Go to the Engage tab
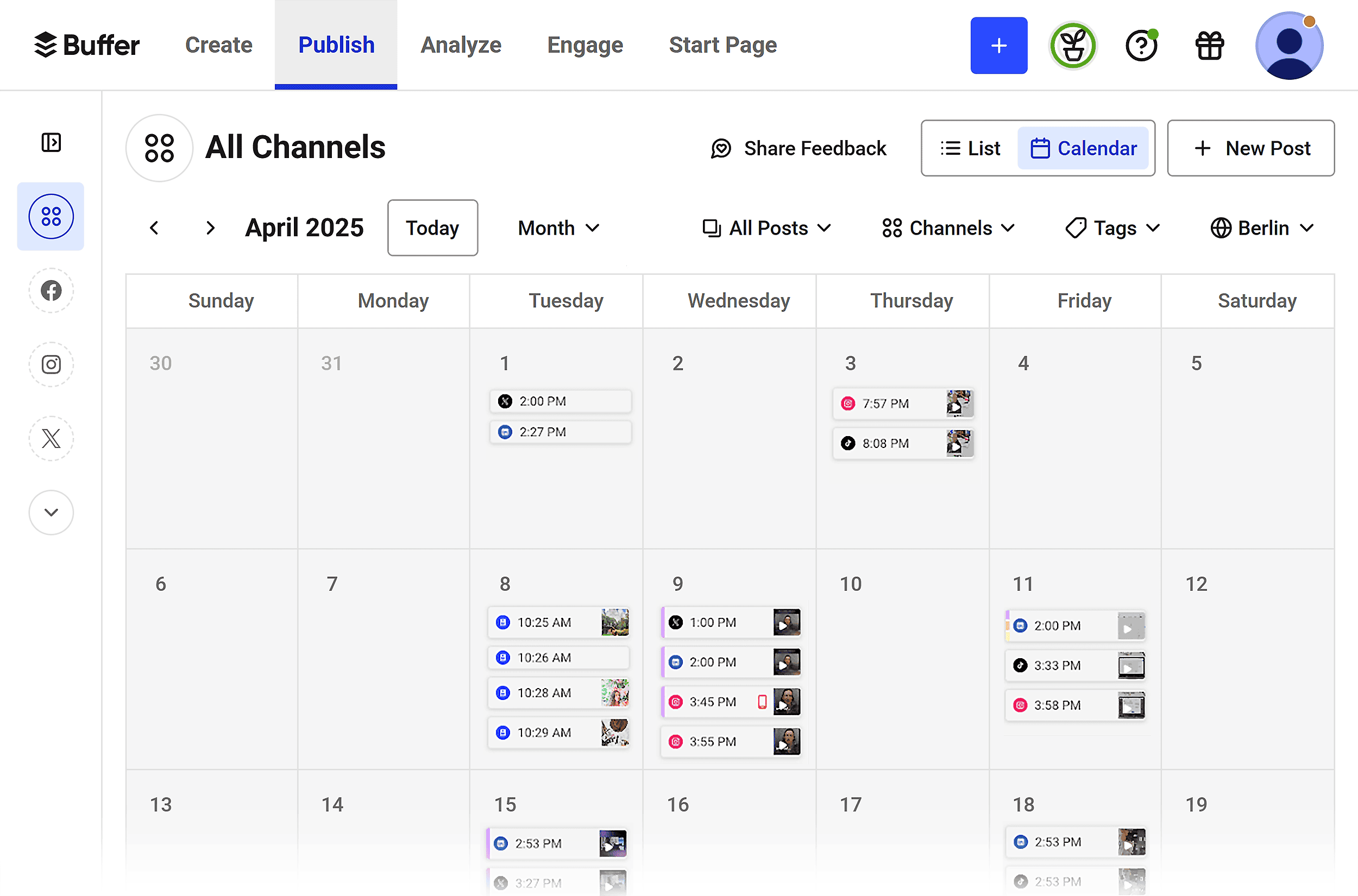The height and width of the screenshot is (896, 1358). click(584, 45)
